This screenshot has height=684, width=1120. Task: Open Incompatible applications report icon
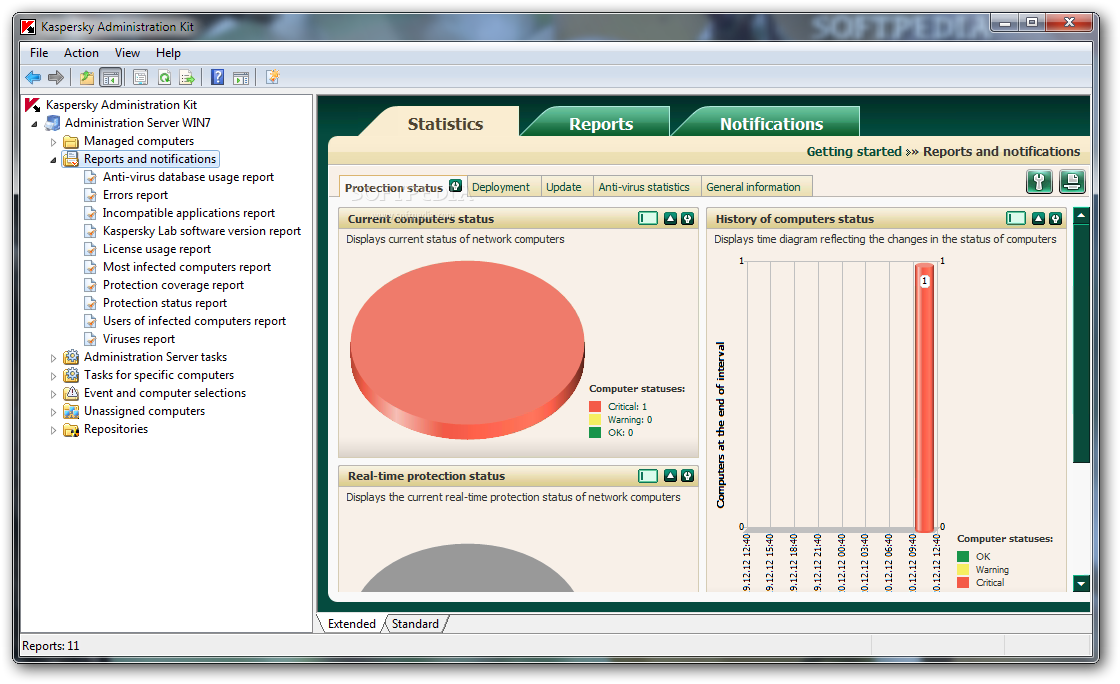[x=91, y=213]
